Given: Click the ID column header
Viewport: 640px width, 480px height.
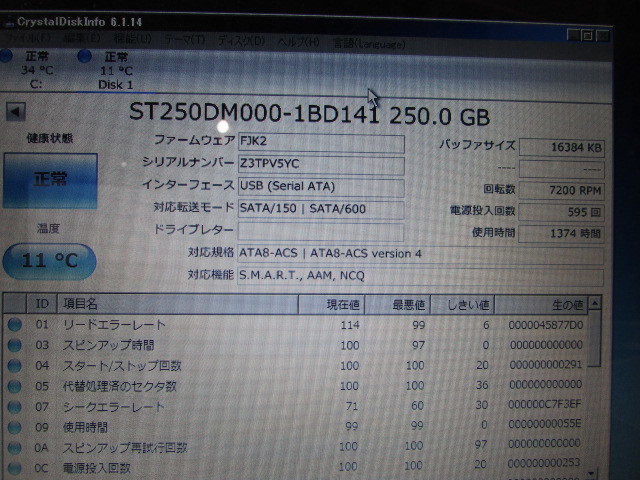Looking at the screenshot, I should pos(42,304).
